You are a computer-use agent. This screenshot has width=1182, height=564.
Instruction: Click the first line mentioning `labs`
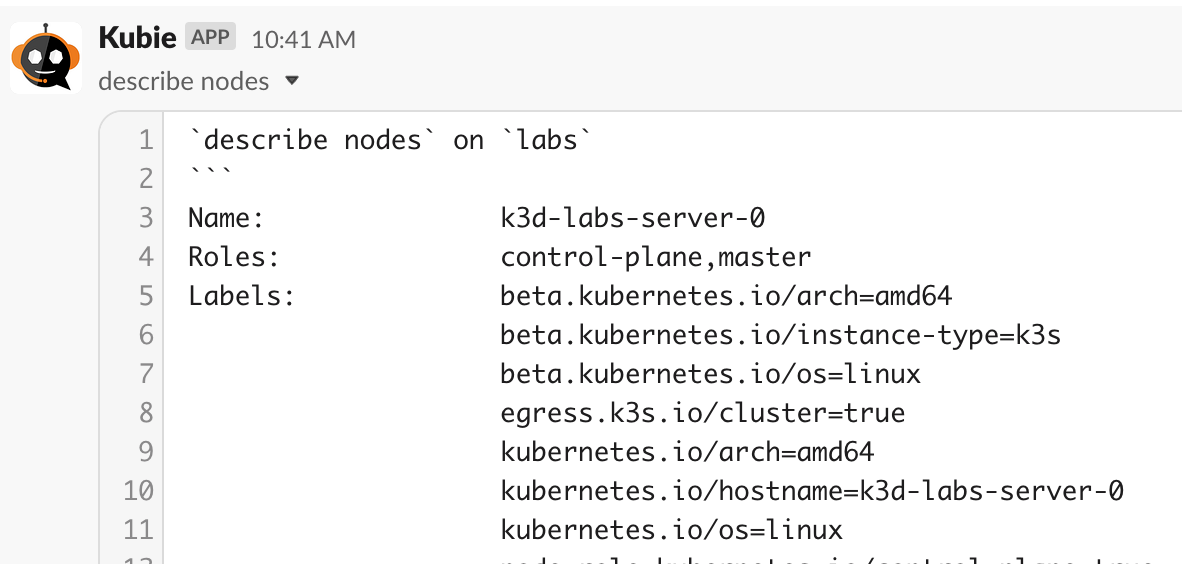[x=390, y=140]
